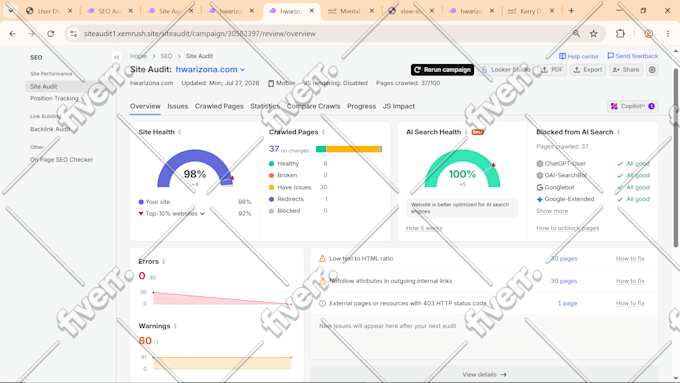Open the Crawled Pages tab
The width and height of the screenshot is (680, 383).
click(x=219, y=106)
